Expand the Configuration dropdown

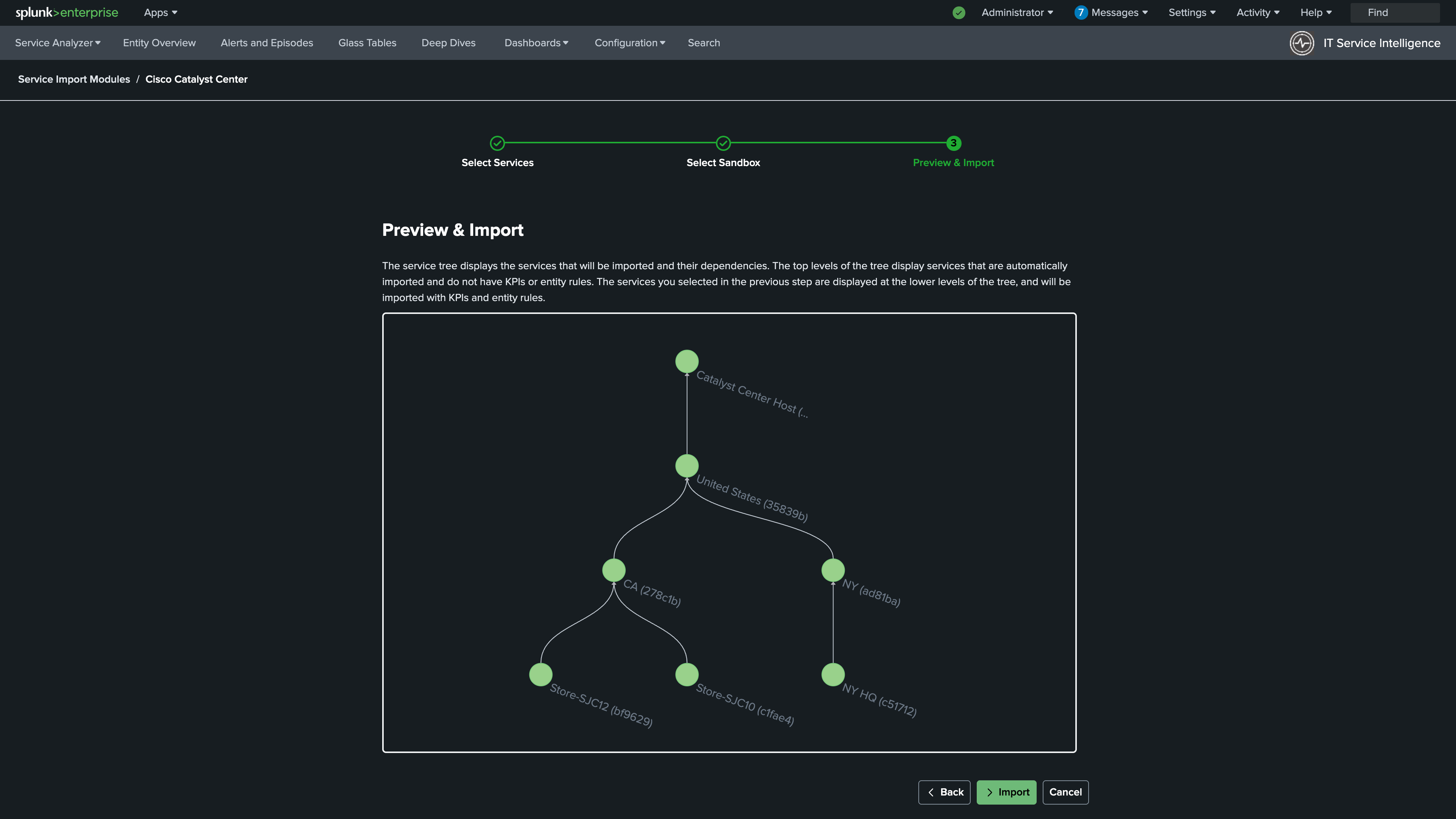(630, 43)
